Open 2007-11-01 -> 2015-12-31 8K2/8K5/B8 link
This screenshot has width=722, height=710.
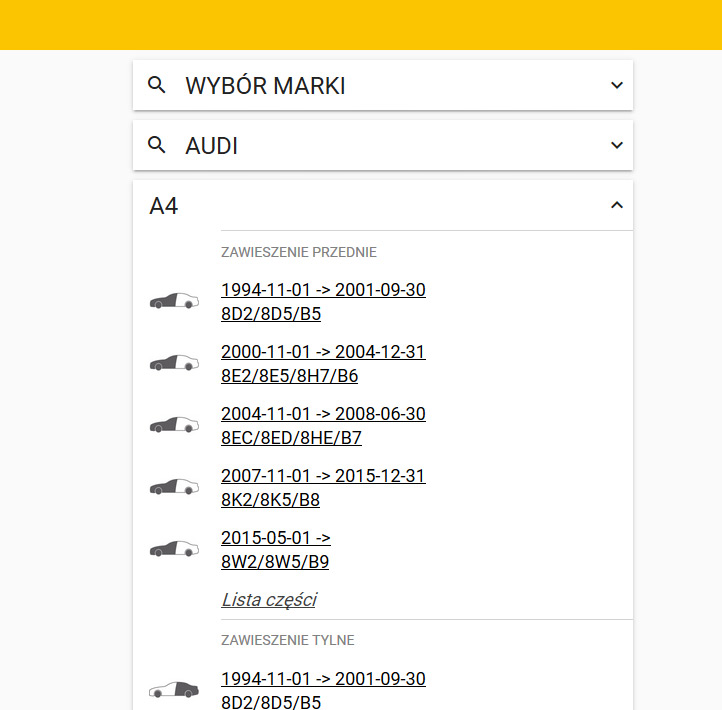click(323, 487)
